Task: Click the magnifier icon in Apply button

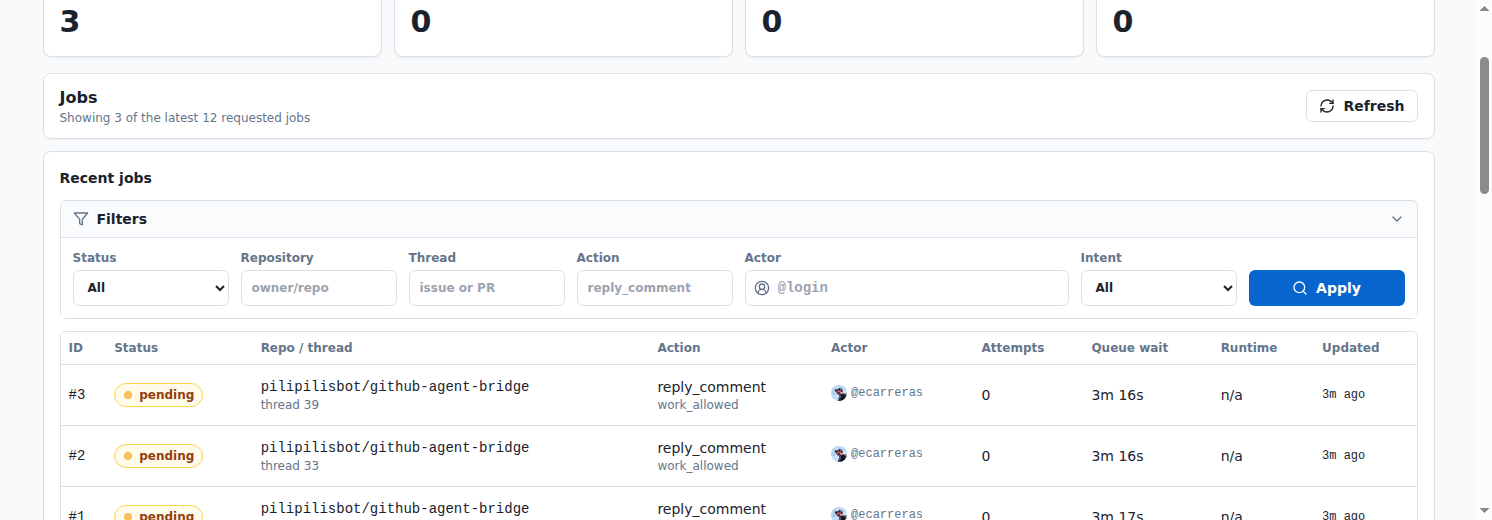Action: coord(1300,288)
